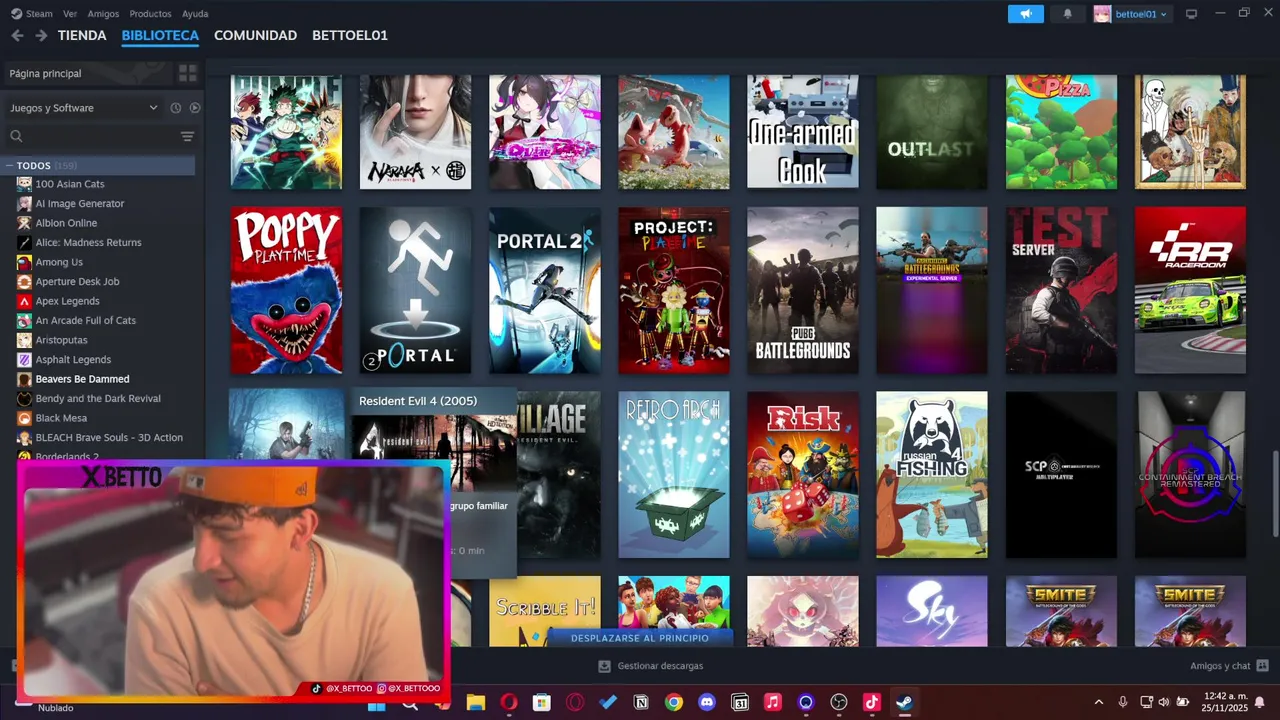Select the Portal 2 cover
The width and height of the screenshot is (1280, 720).
pyautogui.click(x=545, y=290)
